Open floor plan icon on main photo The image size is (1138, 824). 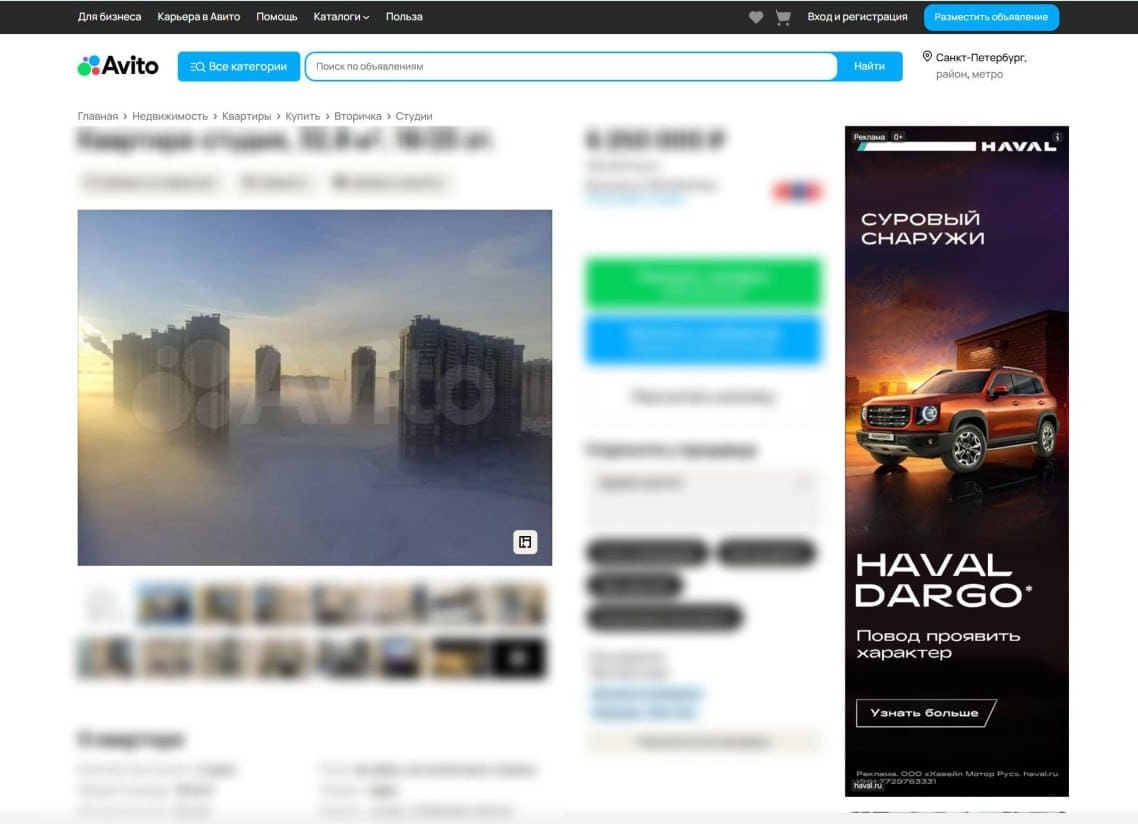(x=525, y=542)
